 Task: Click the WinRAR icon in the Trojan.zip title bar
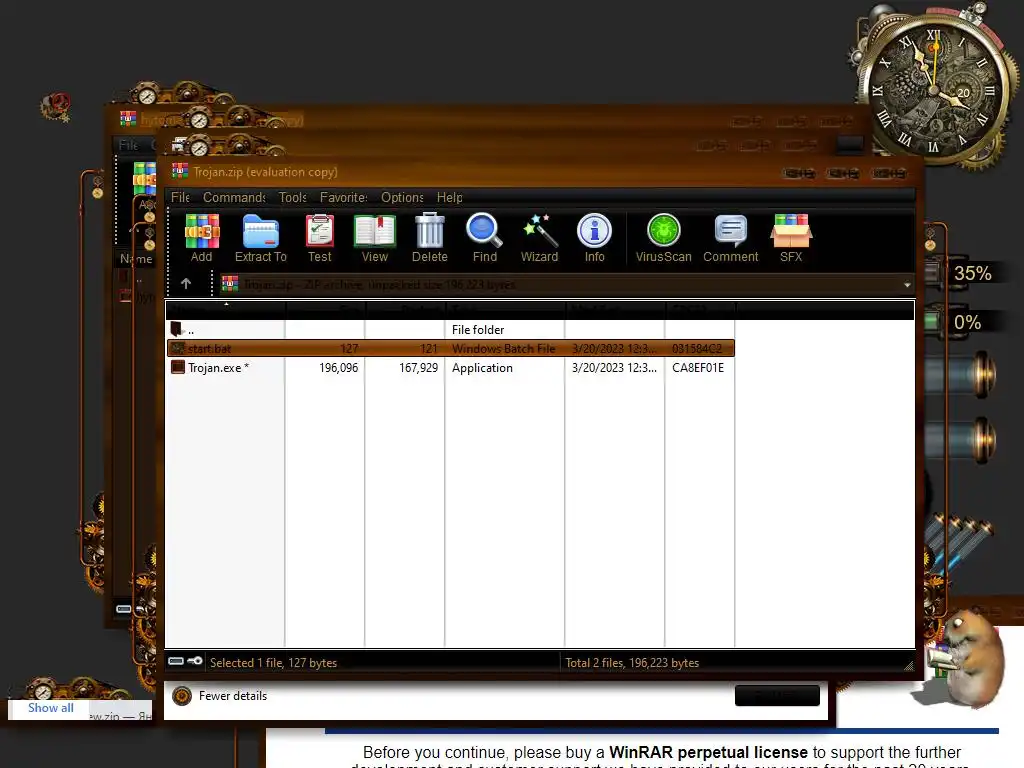pyautogui.click(x=180, y=171)
